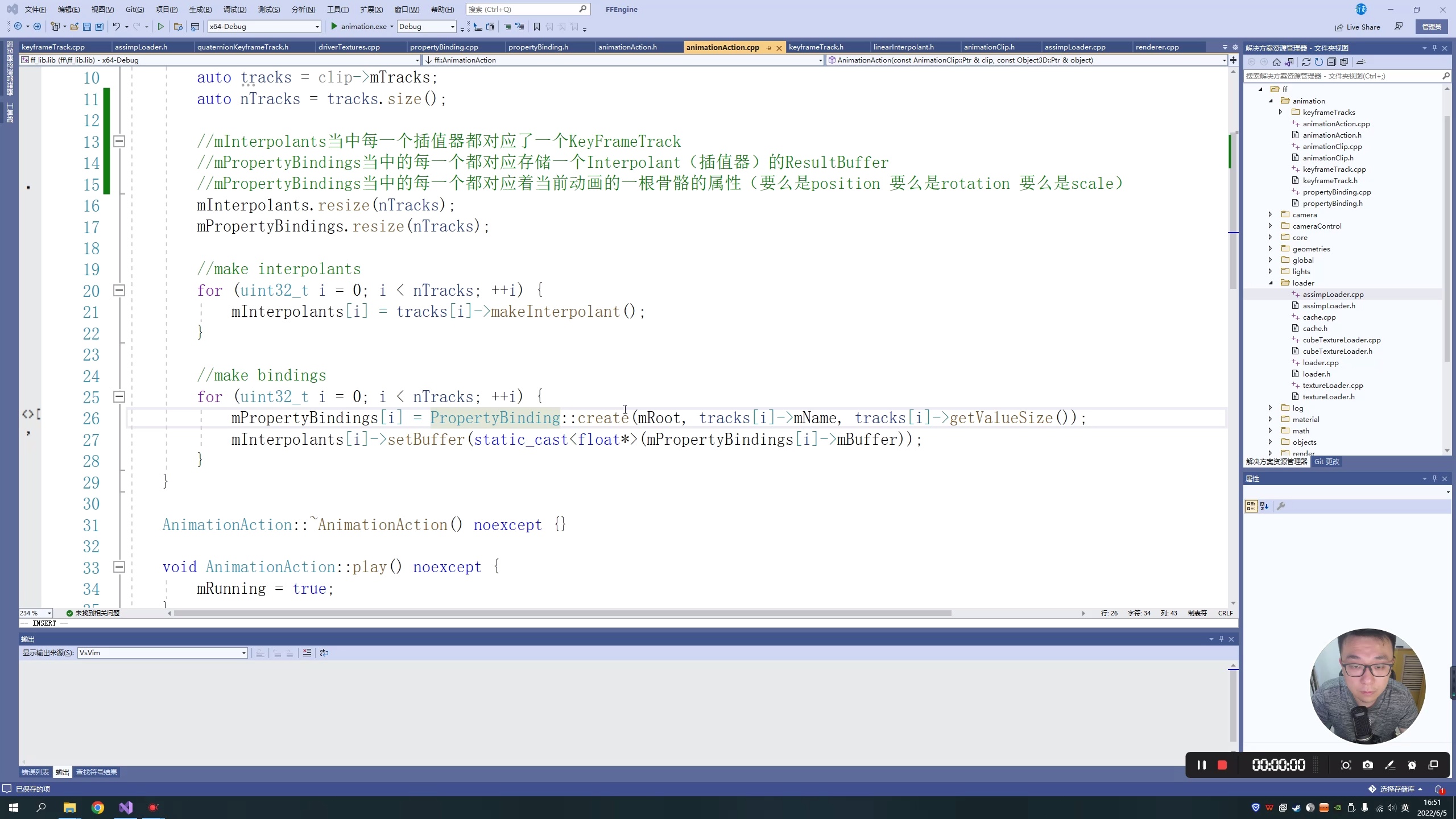Image resolution: width=1456 pixels, height=819 pixels.
Task: Open Visual Studio from the taskbar
Action: [126, 808]
